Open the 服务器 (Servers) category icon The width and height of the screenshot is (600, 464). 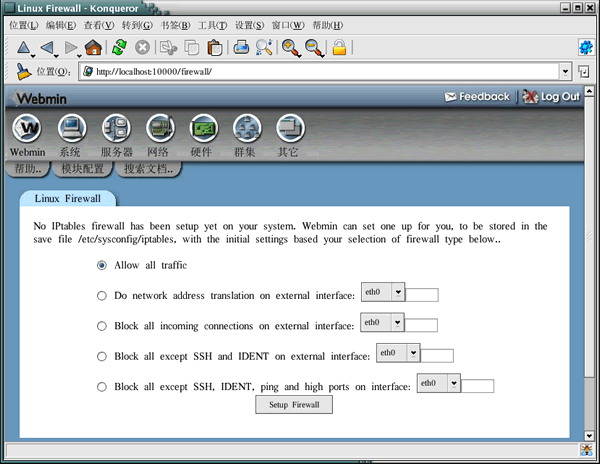pyautogui.click(x=116, y=128)
